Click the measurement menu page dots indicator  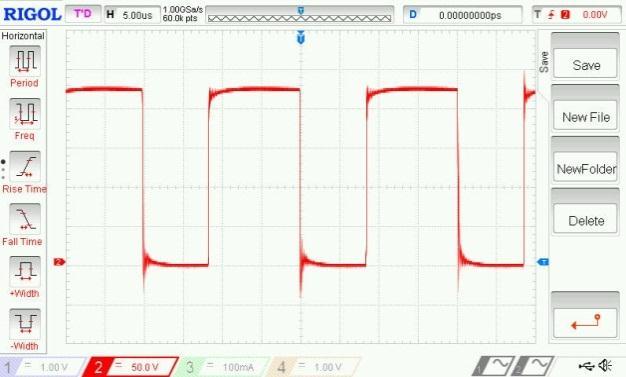click(4, 169)
